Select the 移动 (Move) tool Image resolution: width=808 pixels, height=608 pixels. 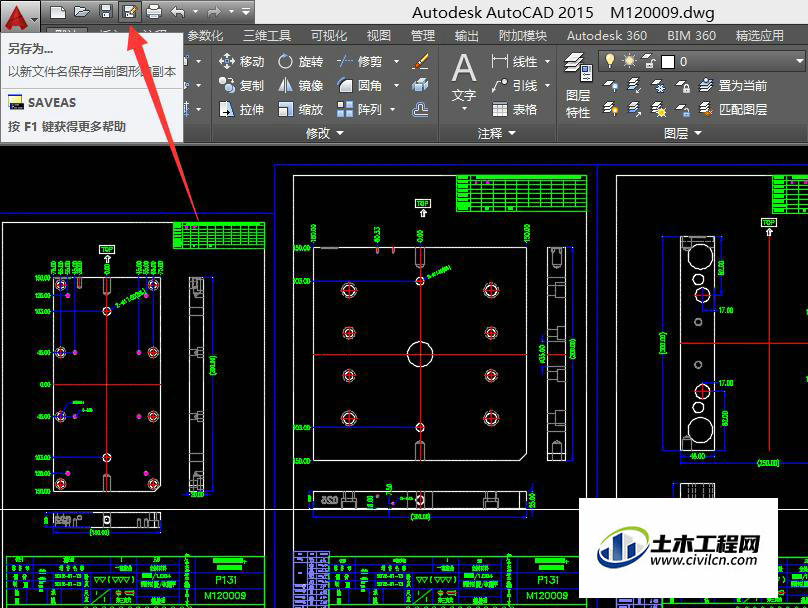coord(241,61)
